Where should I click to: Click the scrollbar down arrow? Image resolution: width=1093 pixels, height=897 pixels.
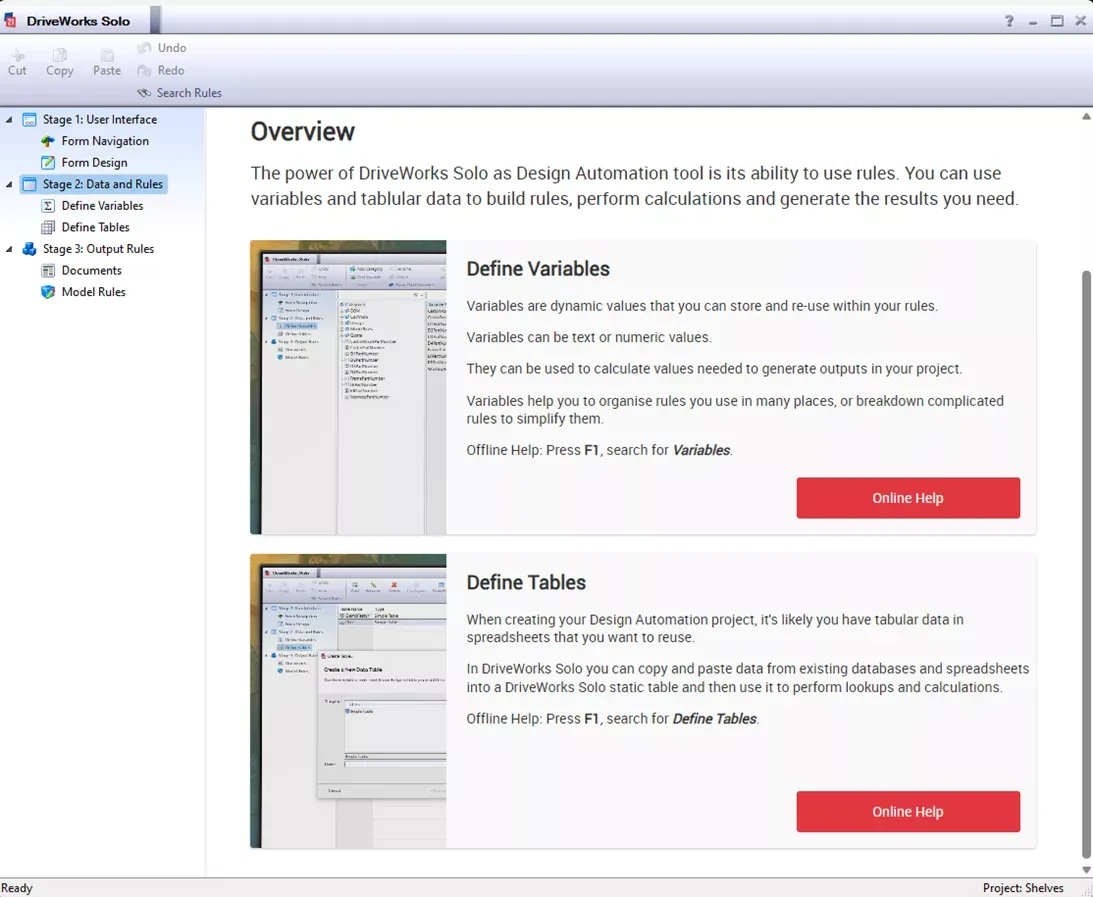pyautogui.click(x=1086, y=869)
